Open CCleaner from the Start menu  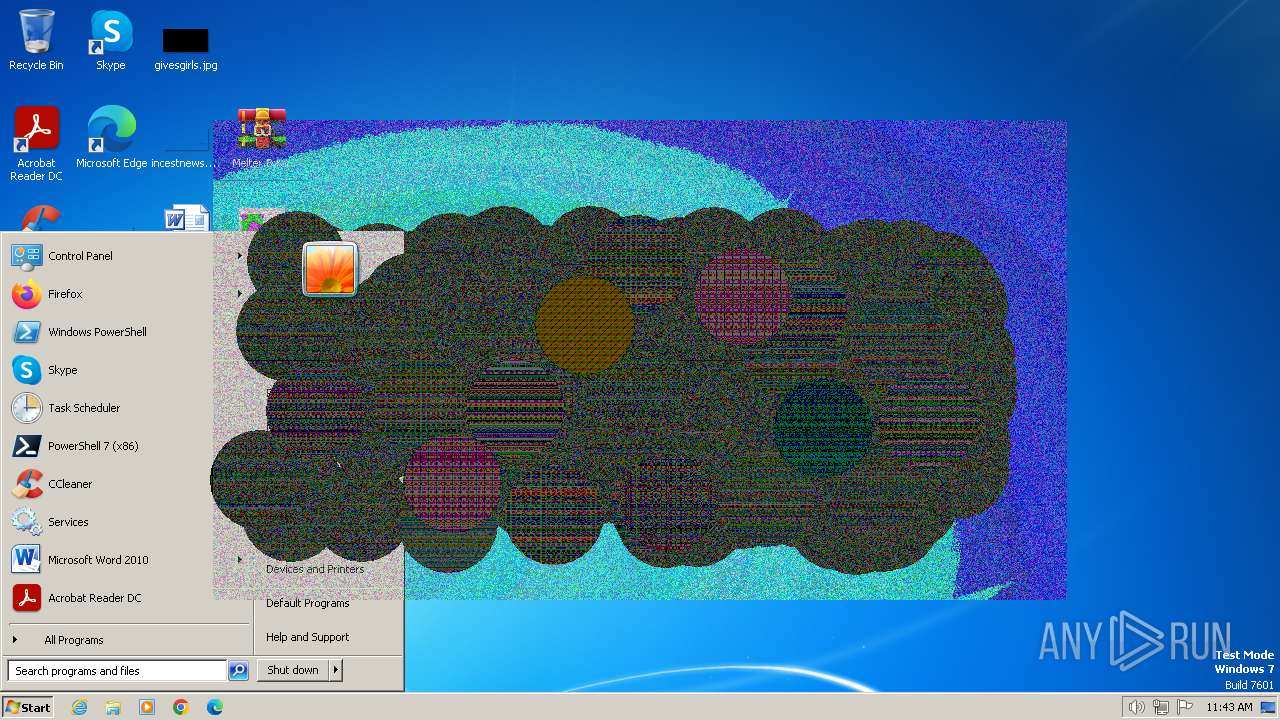pyautogui.click(x=127, y=484)
